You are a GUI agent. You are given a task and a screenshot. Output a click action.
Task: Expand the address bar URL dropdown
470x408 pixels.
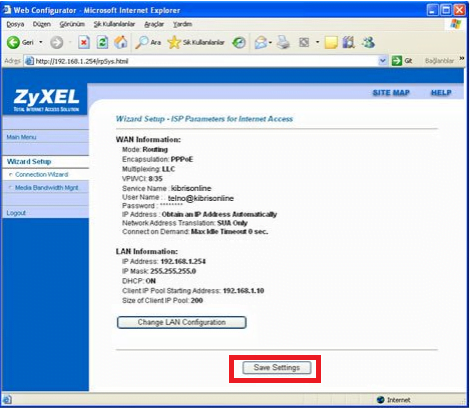[383, 61]
